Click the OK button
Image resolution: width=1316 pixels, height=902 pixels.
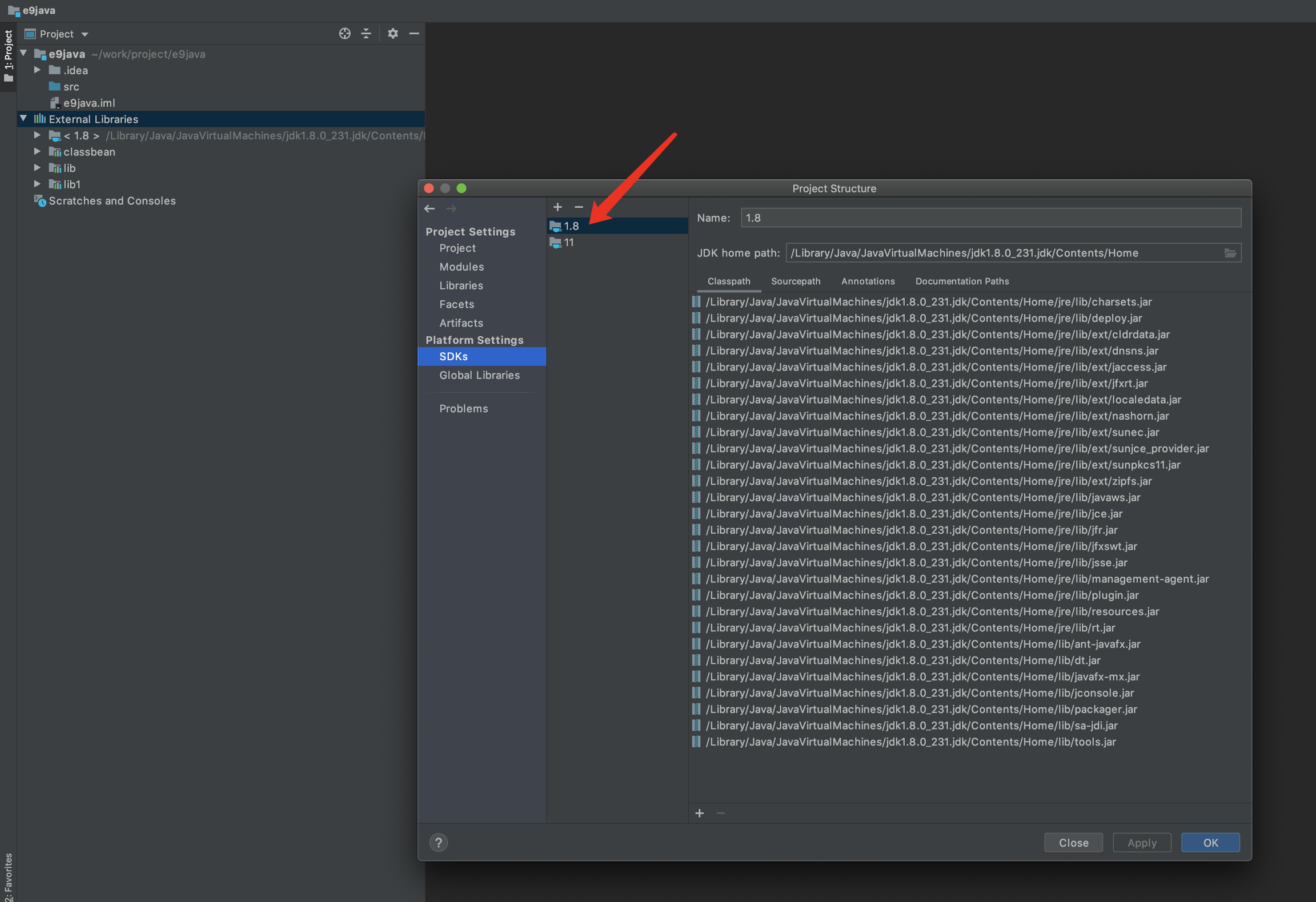1210,843
